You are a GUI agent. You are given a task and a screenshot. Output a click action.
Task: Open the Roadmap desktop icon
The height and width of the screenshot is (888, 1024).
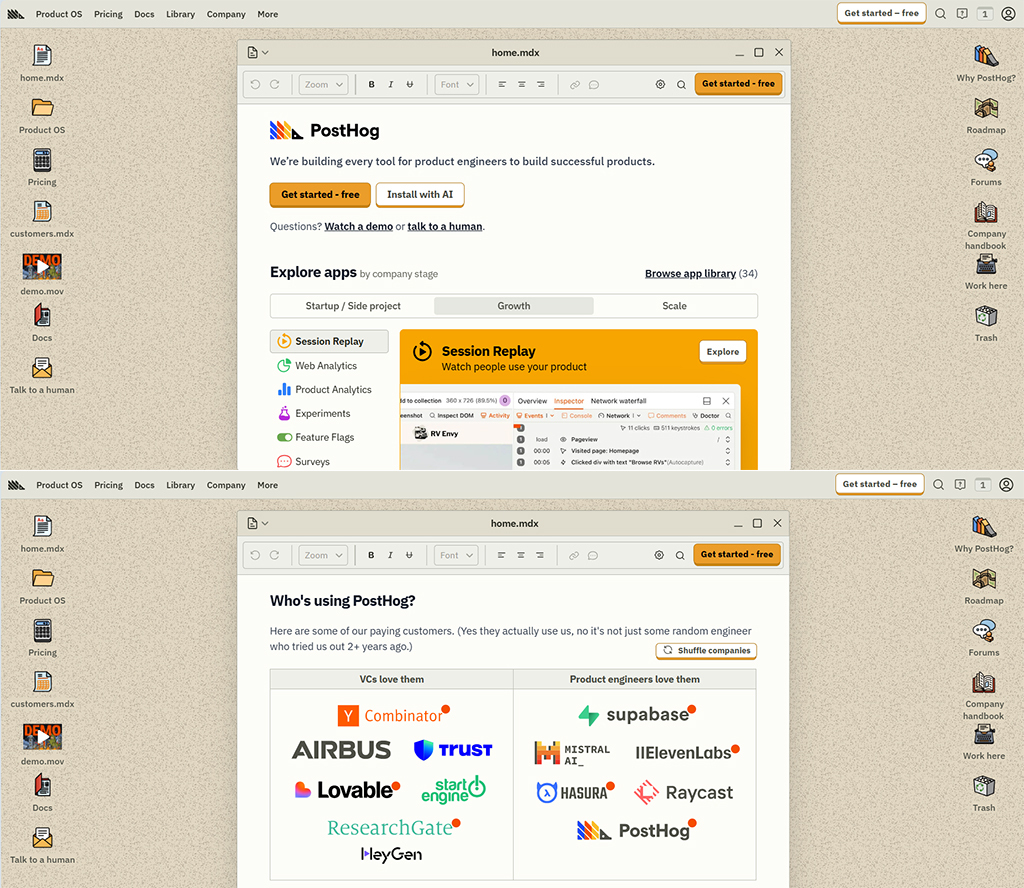(986, 108)
